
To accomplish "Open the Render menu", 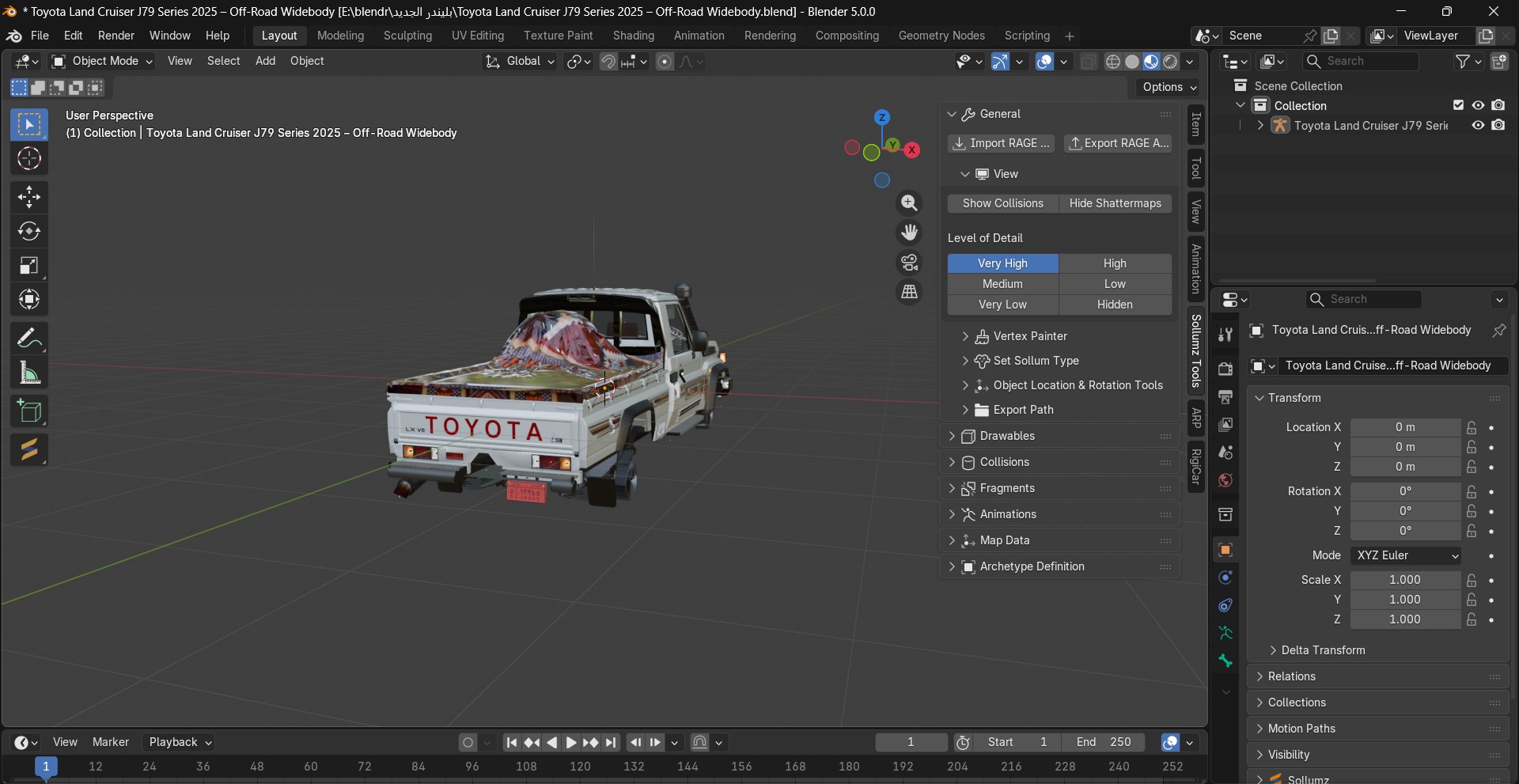I will (x=116, y=36).
